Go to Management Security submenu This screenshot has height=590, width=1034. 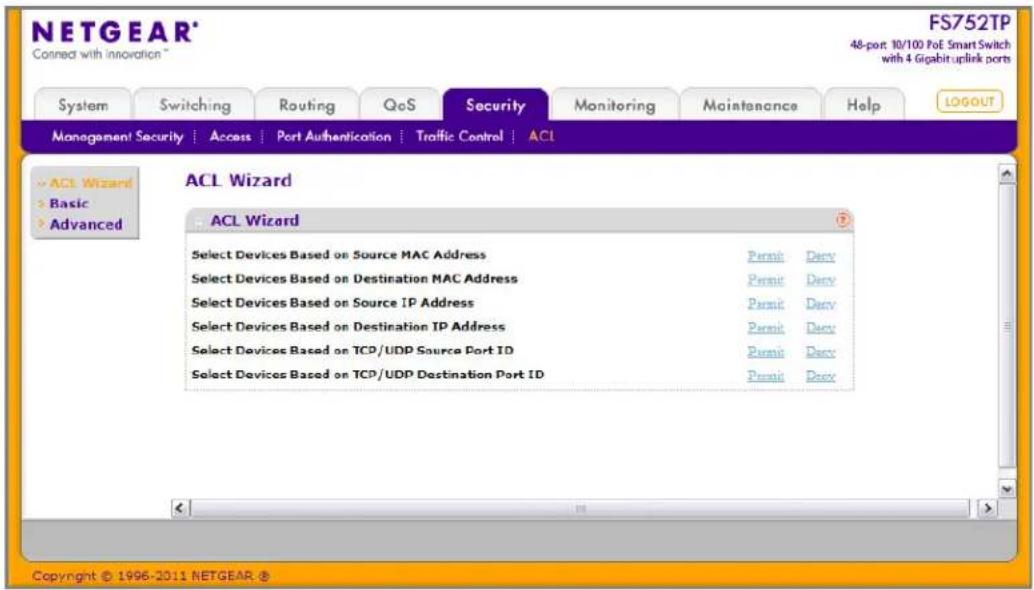[117, 136]
